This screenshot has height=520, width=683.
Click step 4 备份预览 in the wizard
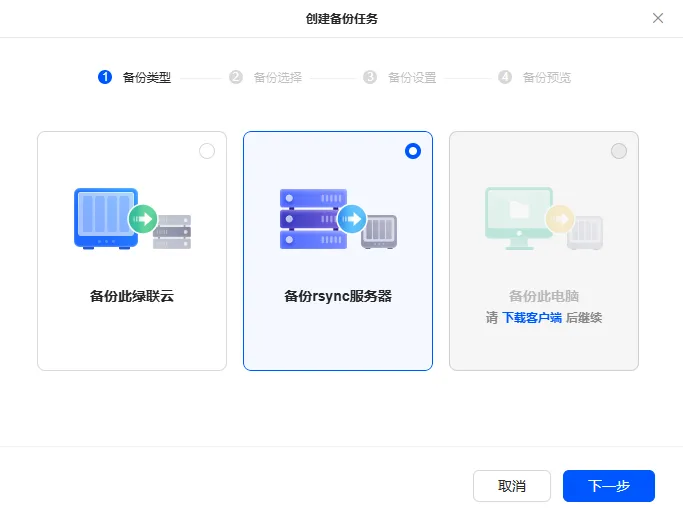pyautogui.click(x=534, y=77)
